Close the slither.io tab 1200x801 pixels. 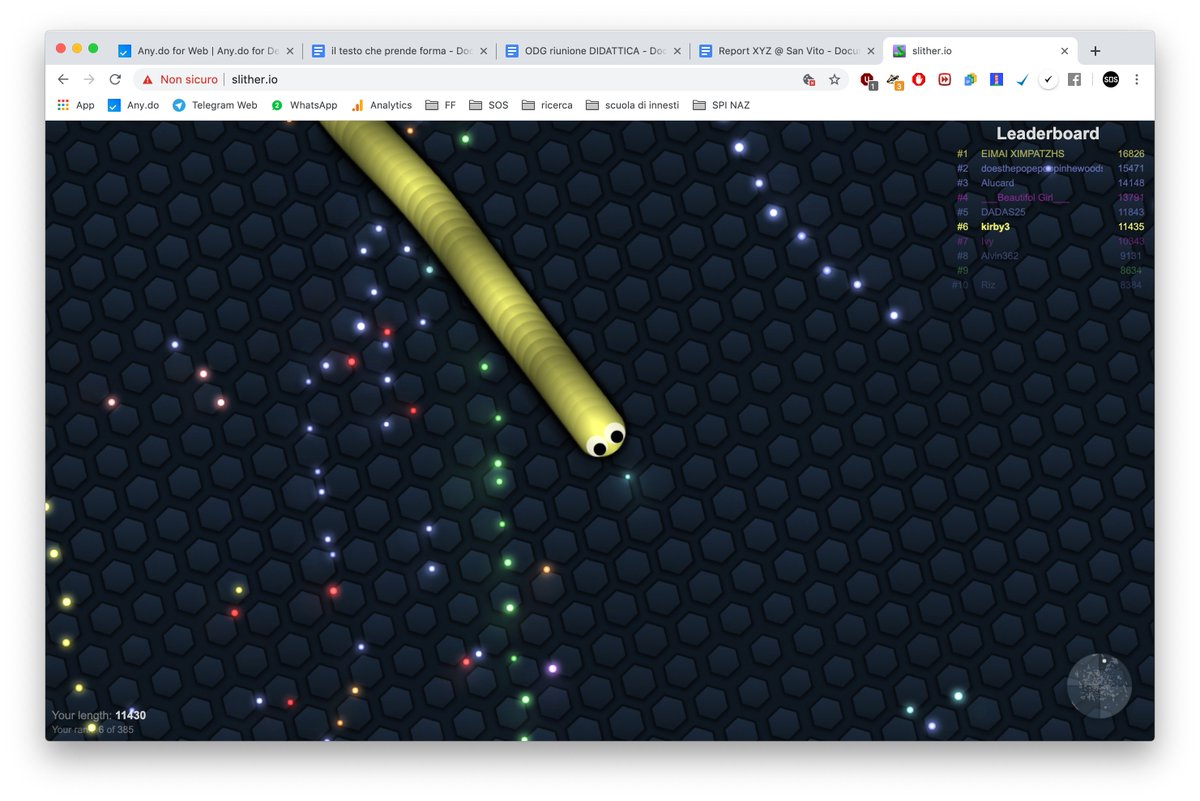1064,51
